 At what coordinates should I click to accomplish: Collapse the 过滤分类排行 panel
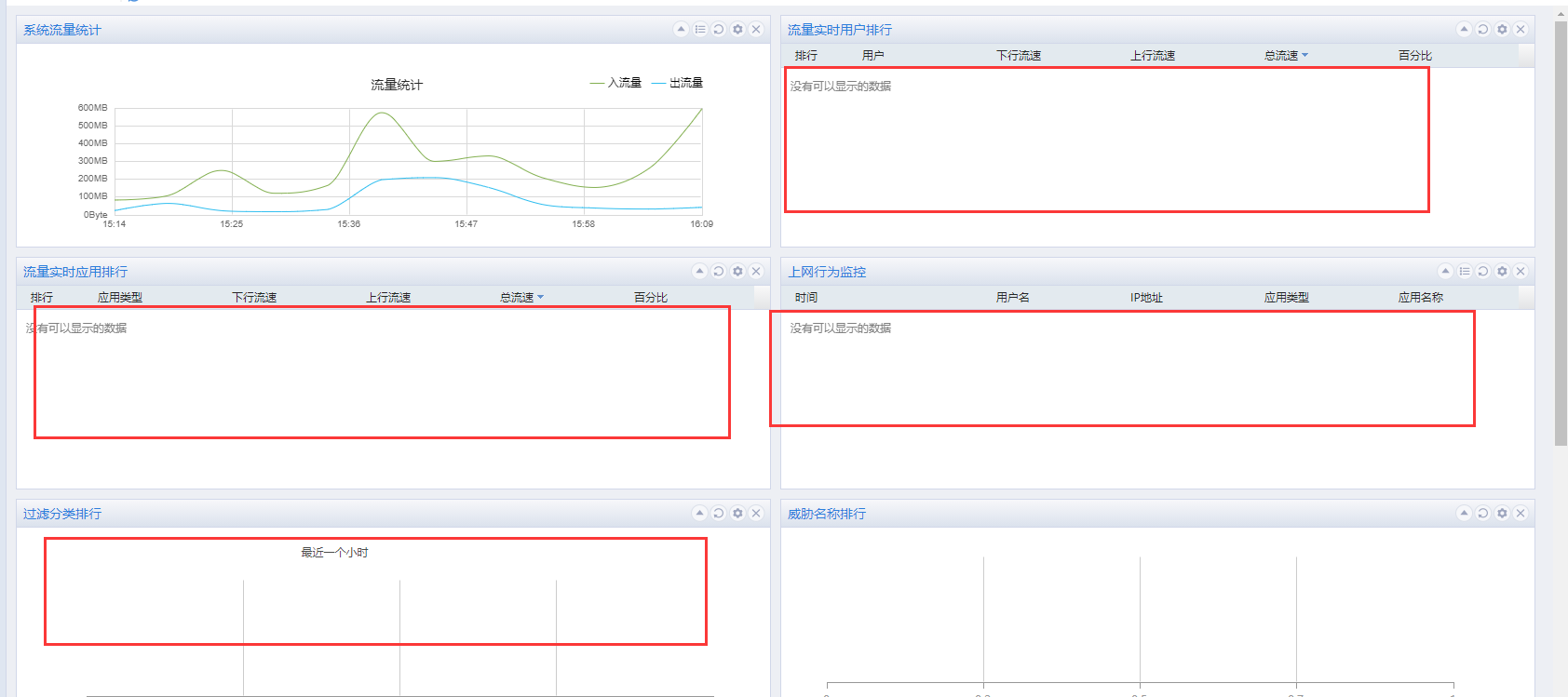tap(700, 514)
